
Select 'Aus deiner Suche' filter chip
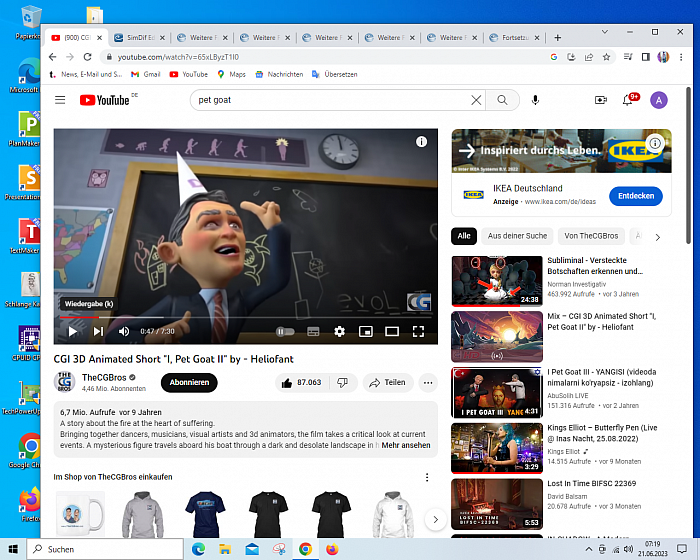[517, 236]
